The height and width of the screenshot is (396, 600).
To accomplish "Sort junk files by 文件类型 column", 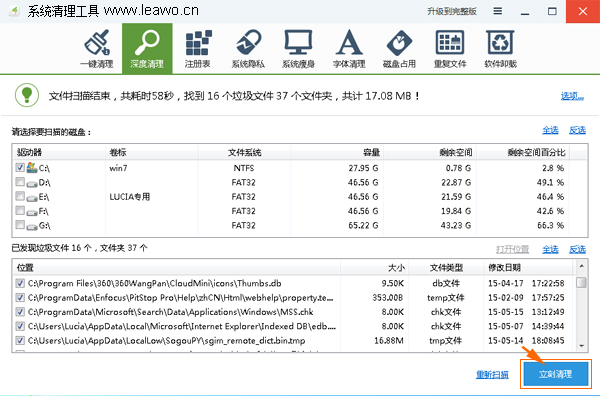I will click(x=446, y=267).
